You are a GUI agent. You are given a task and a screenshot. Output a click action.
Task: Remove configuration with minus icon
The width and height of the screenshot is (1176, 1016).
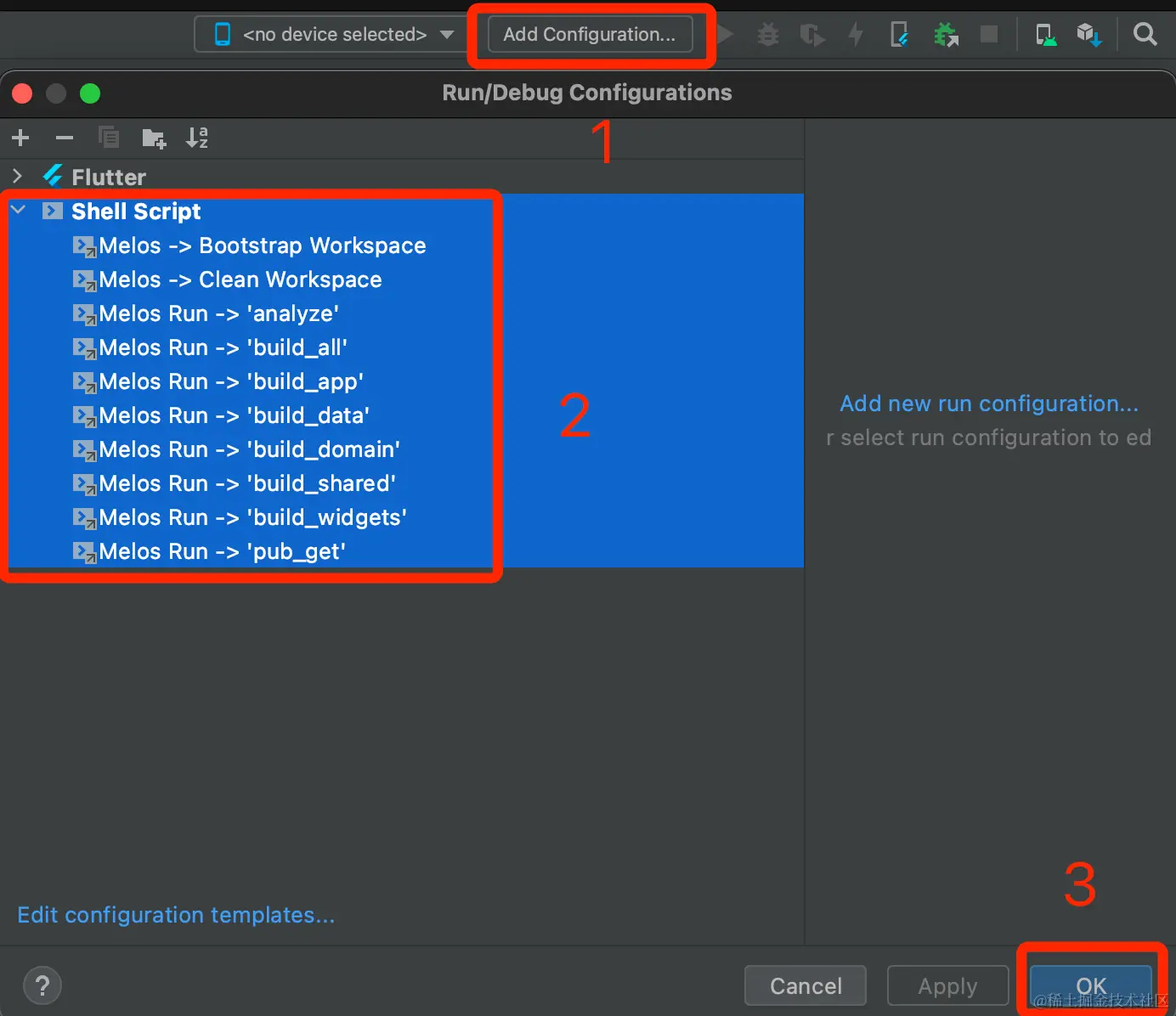click(x=65, y=138)
